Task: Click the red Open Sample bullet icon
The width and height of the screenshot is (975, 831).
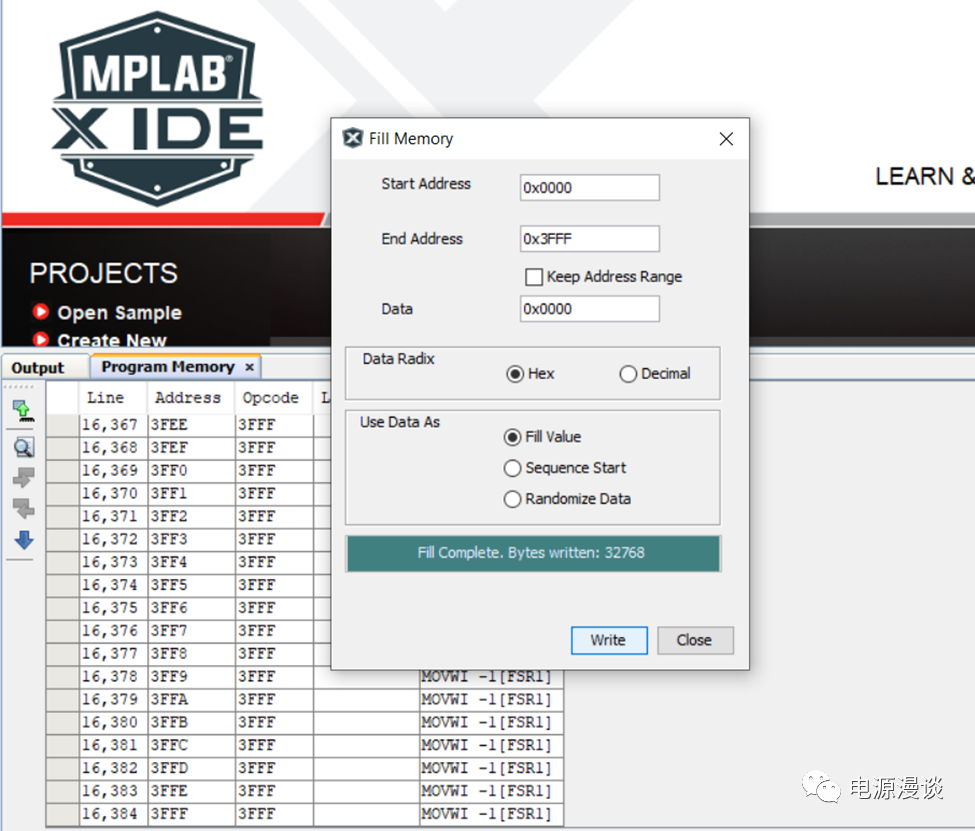Action: pos(41,313)
